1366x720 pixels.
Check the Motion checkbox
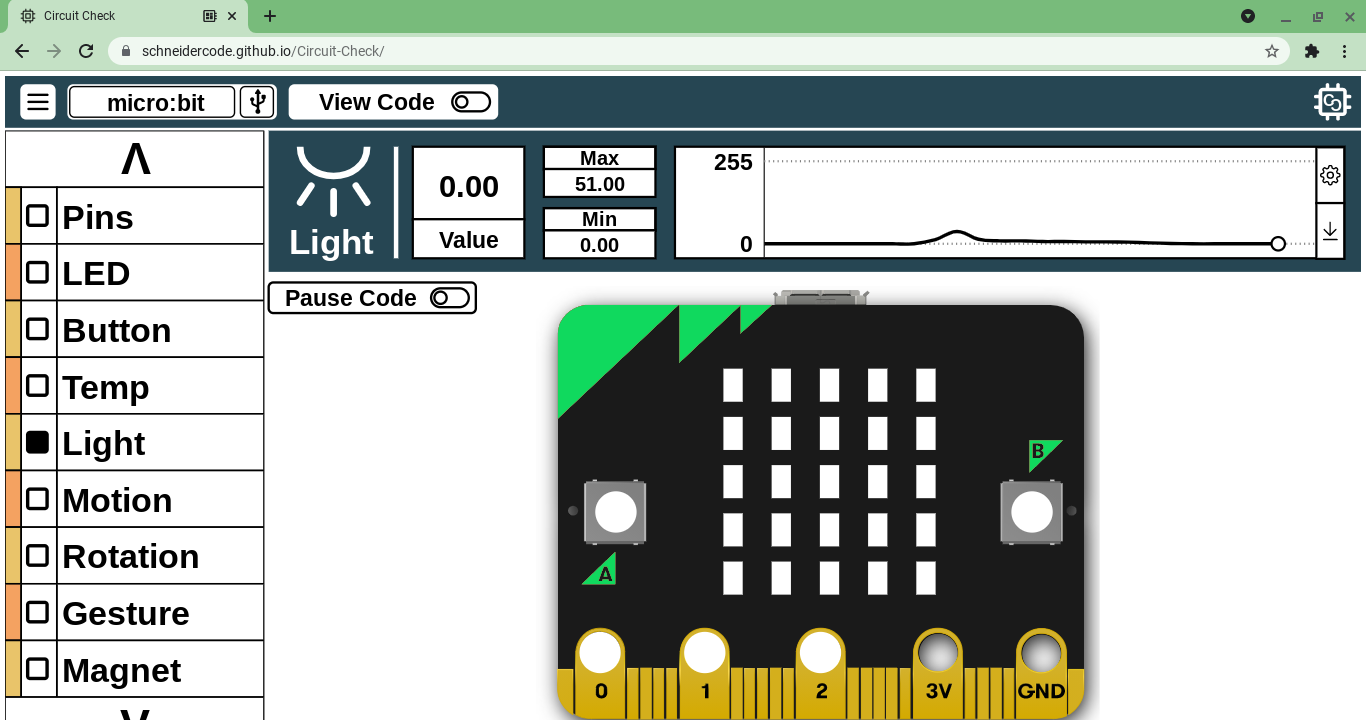[38, 499]
